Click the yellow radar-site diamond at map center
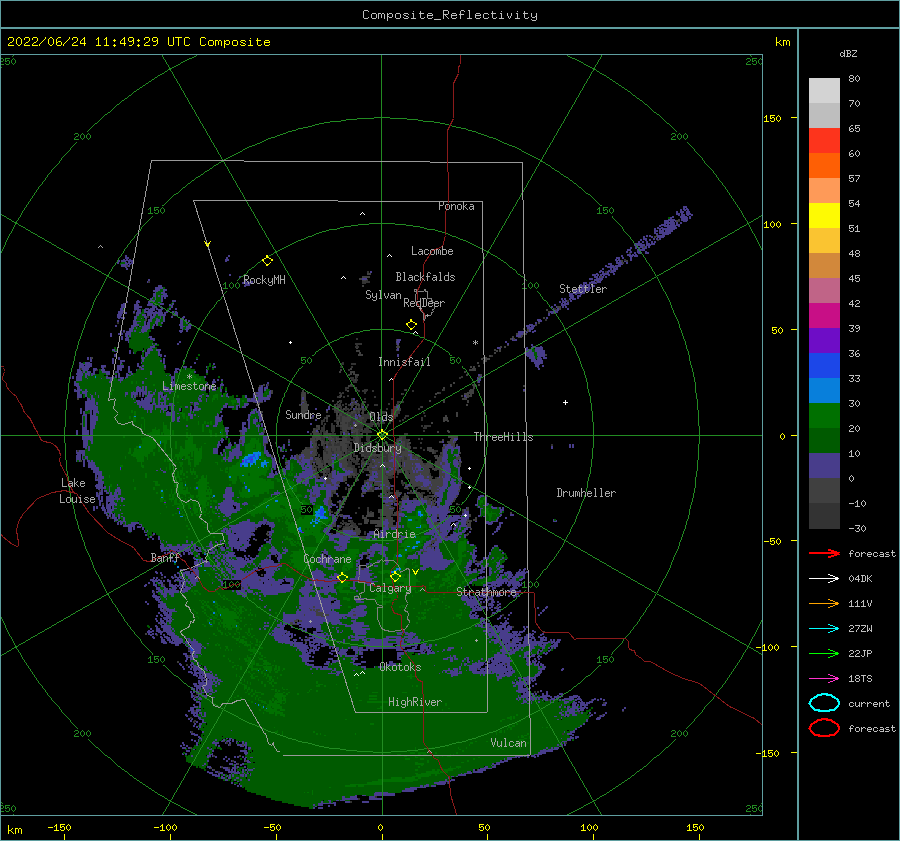This screenshot has width=900, height=841. pos(382,435)
